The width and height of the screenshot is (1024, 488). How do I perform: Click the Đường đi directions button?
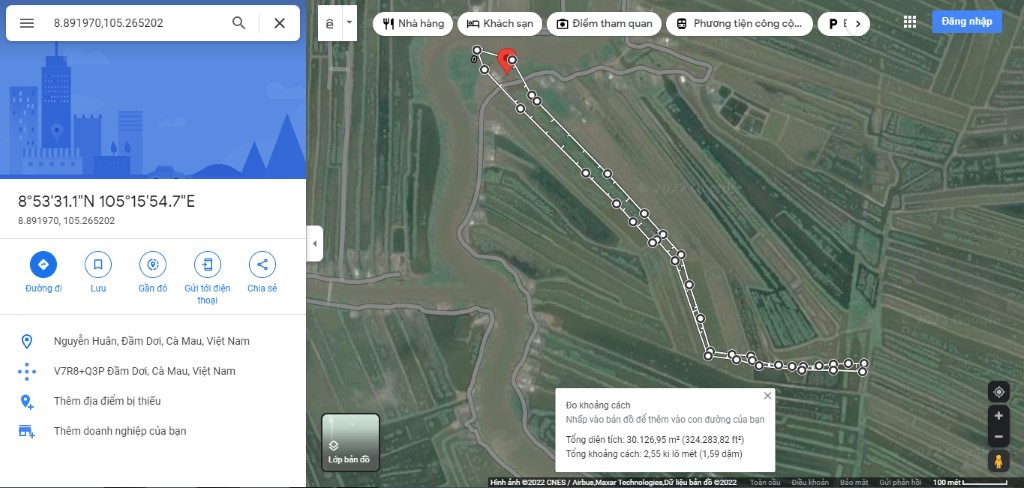(x=43, y=265)
